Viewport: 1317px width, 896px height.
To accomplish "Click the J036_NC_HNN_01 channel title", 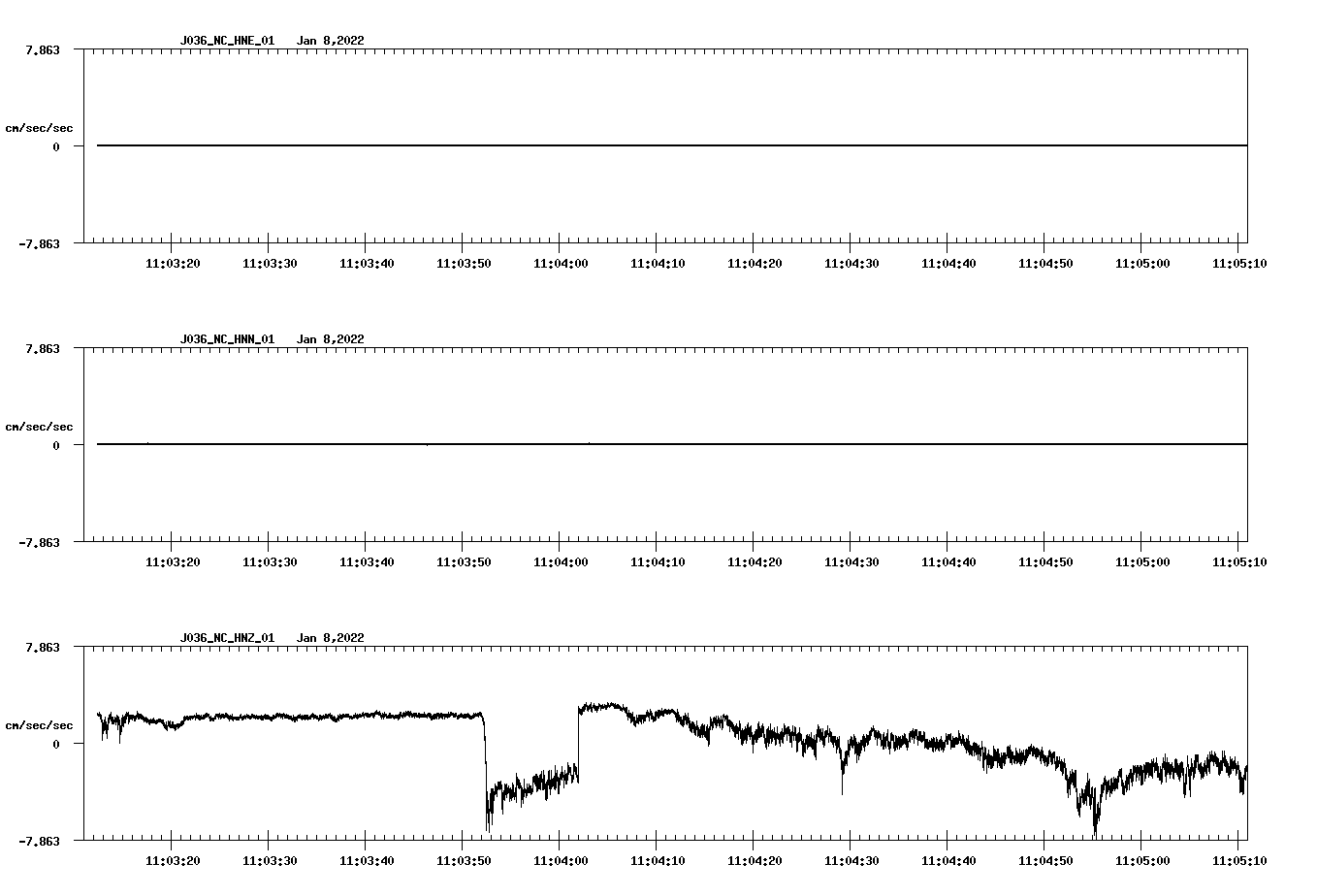I will (x=227, y=339).
